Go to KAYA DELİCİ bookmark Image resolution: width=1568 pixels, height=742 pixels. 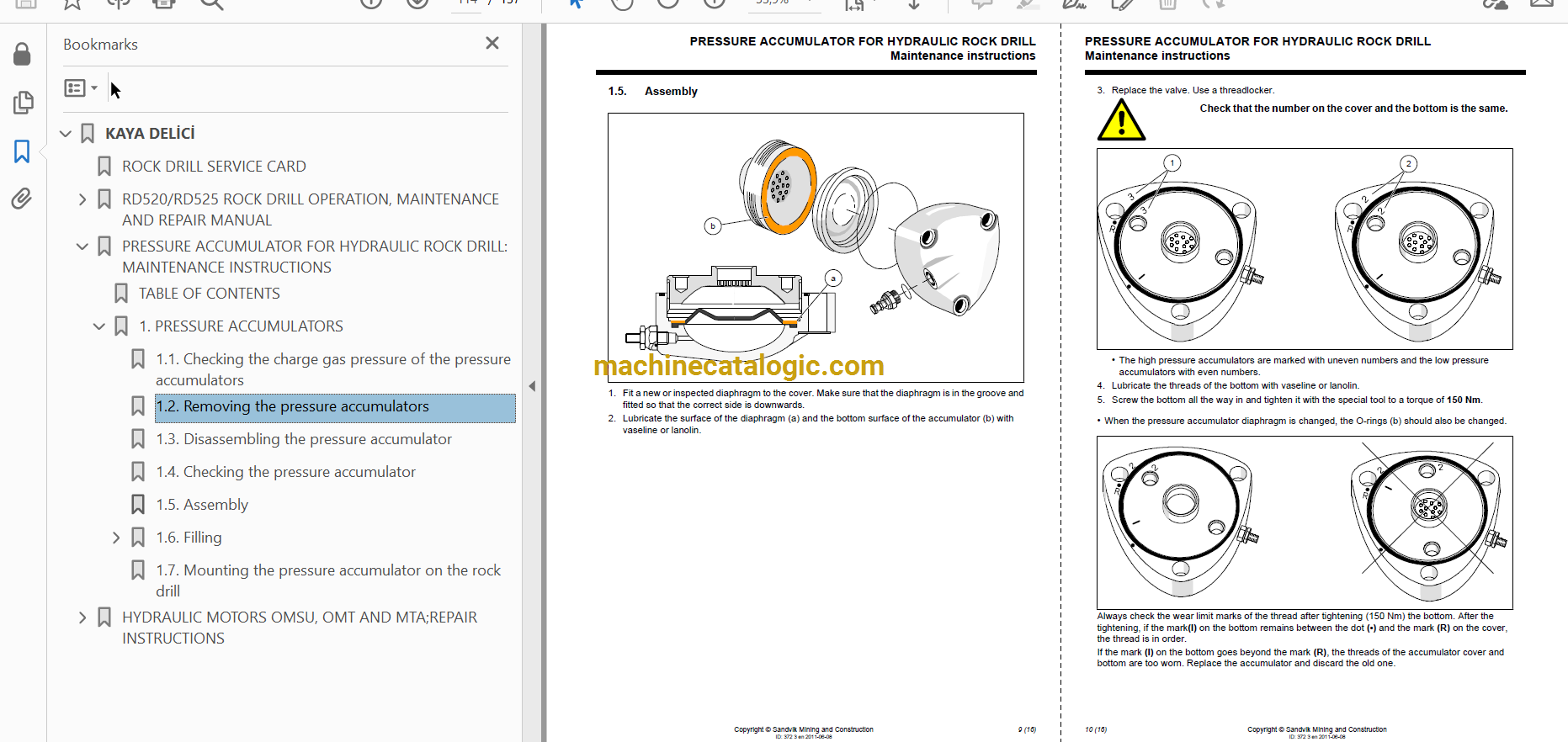[150, 134]
